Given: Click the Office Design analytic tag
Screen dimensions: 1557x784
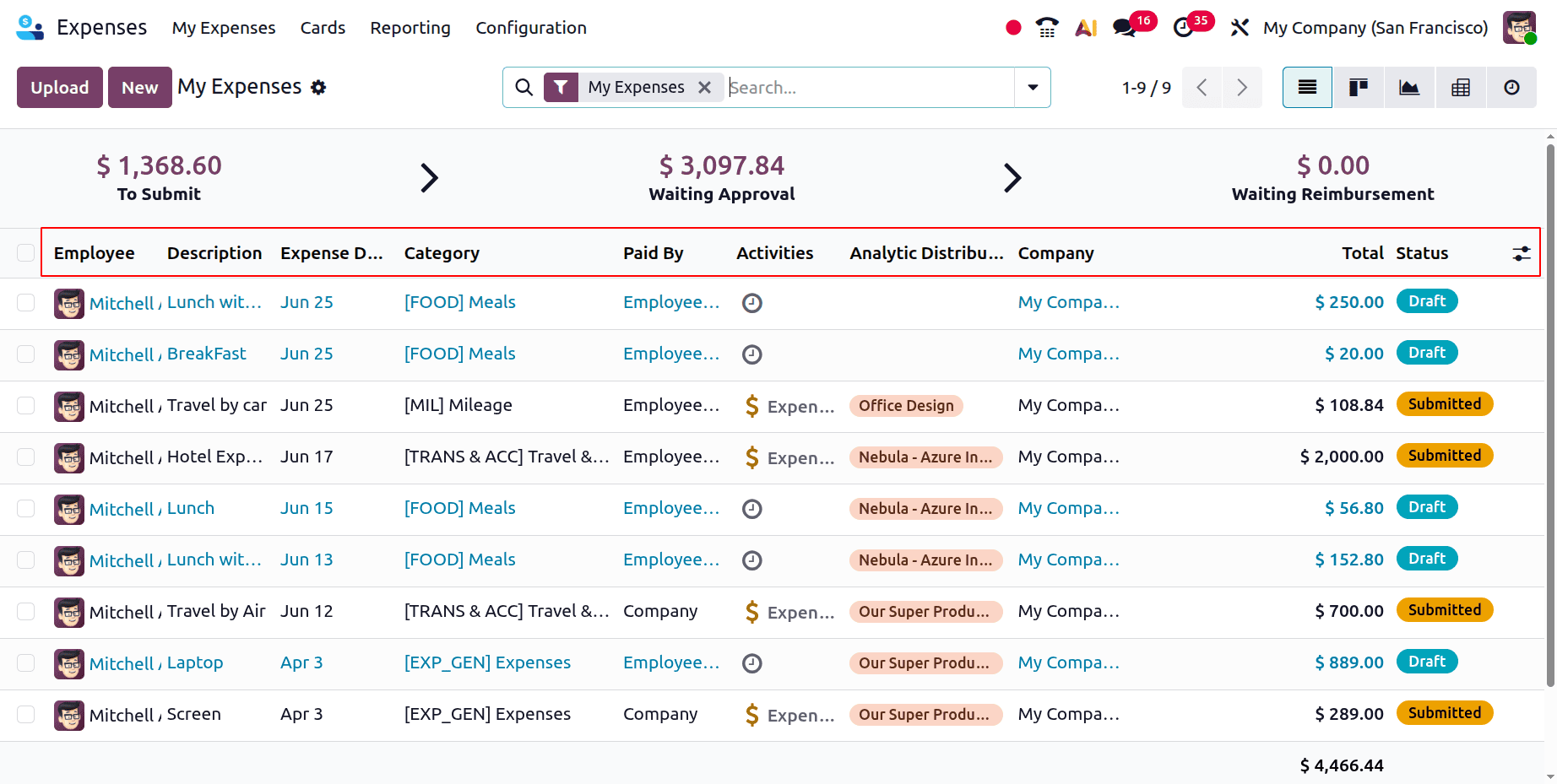Looking at the screenshot, I should [906, 406].
